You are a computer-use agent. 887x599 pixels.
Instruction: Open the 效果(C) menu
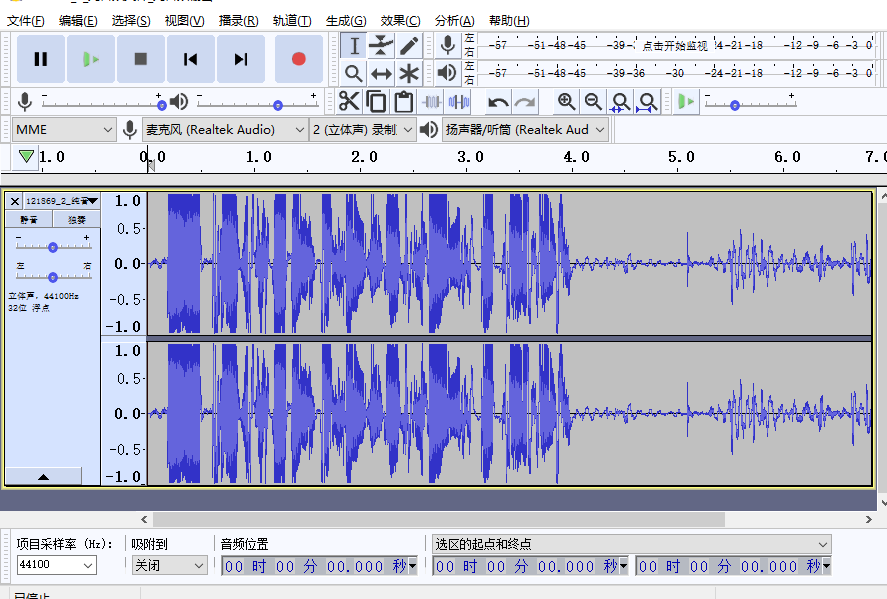pos(401,21)
